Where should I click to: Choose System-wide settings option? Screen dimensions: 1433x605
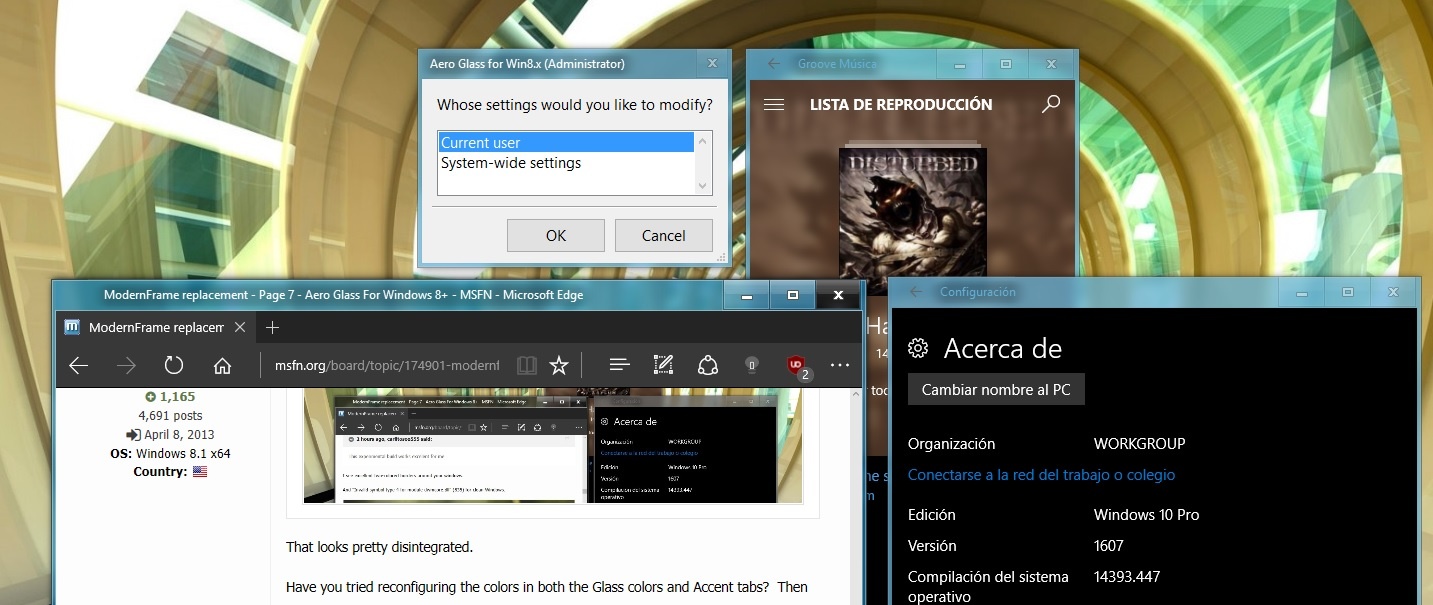(x=511, y=163)
